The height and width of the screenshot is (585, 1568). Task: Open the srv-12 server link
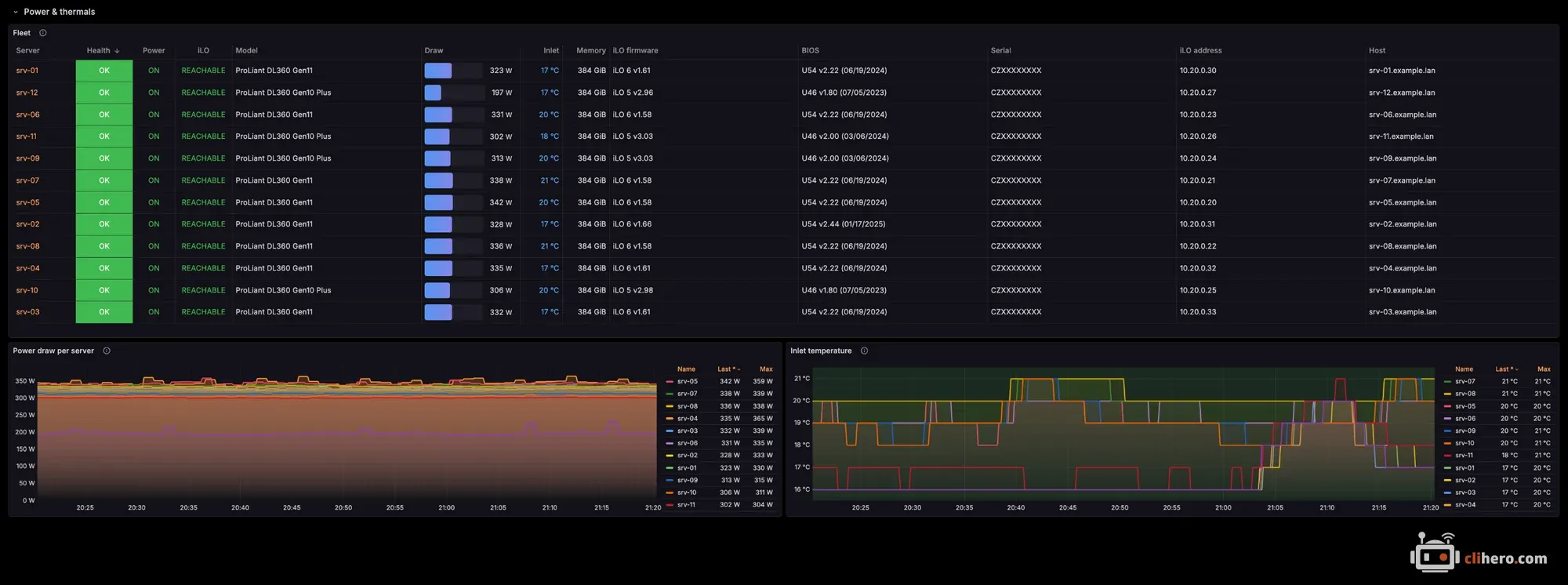pos(27,93)
